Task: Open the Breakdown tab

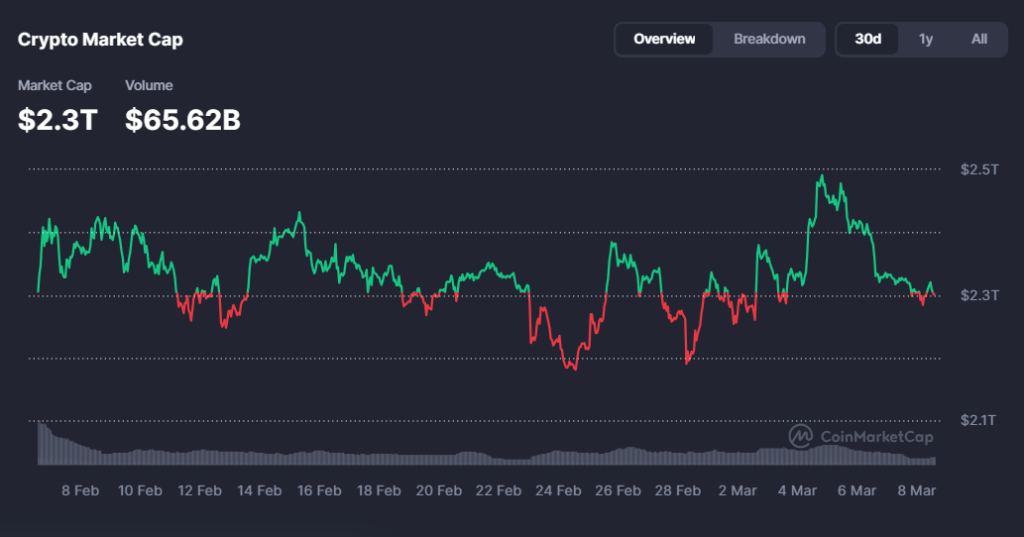Action: pyautogui.click(x=769, y=39)
